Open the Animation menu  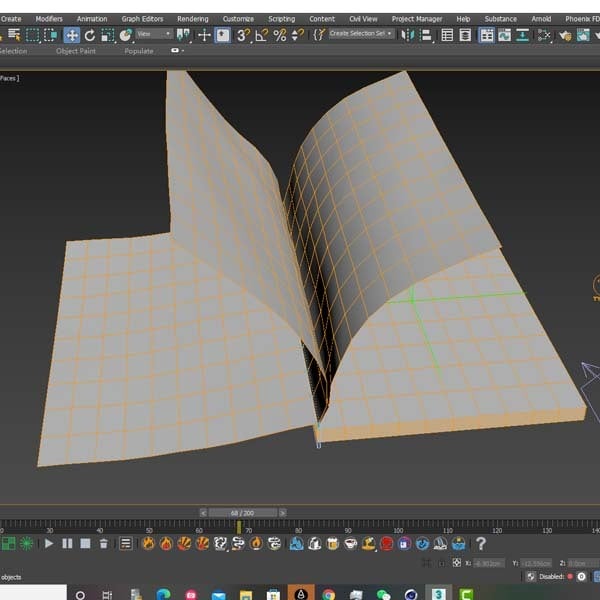92,19
